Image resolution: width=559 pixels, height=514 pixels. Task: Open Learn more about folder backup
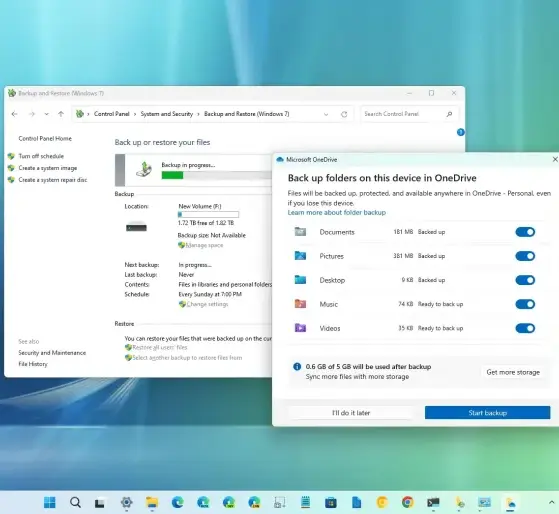[337, 213]
